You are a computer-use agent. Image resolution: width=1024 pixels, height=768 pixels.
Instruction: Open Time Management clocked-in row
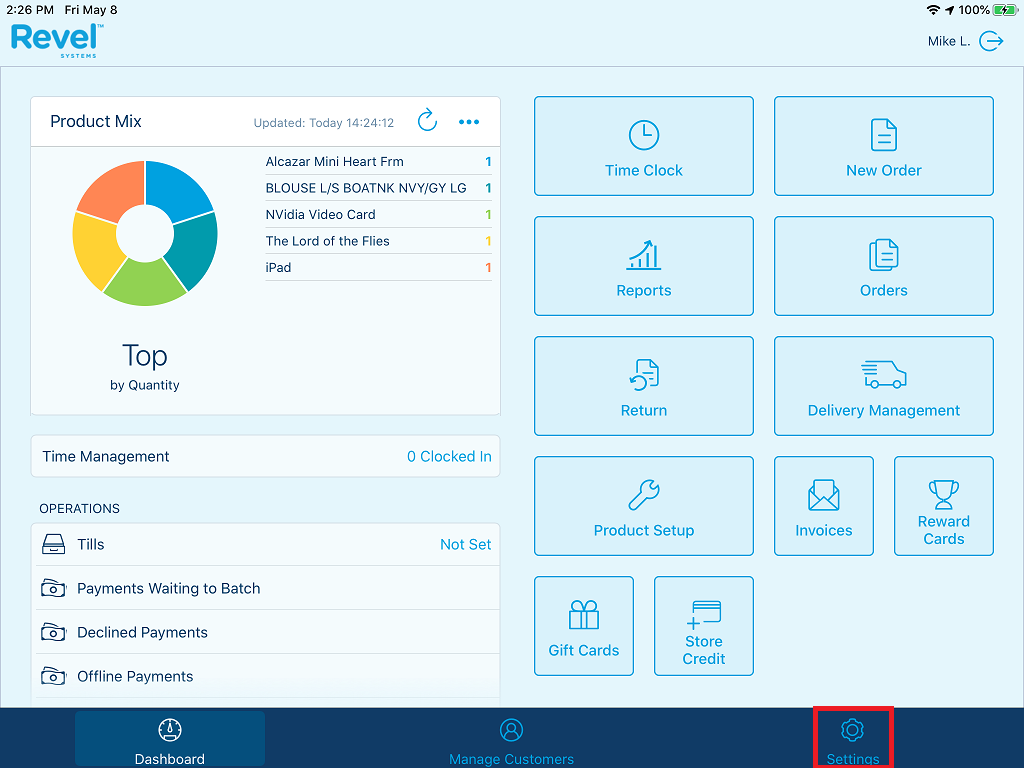[265, 456]
